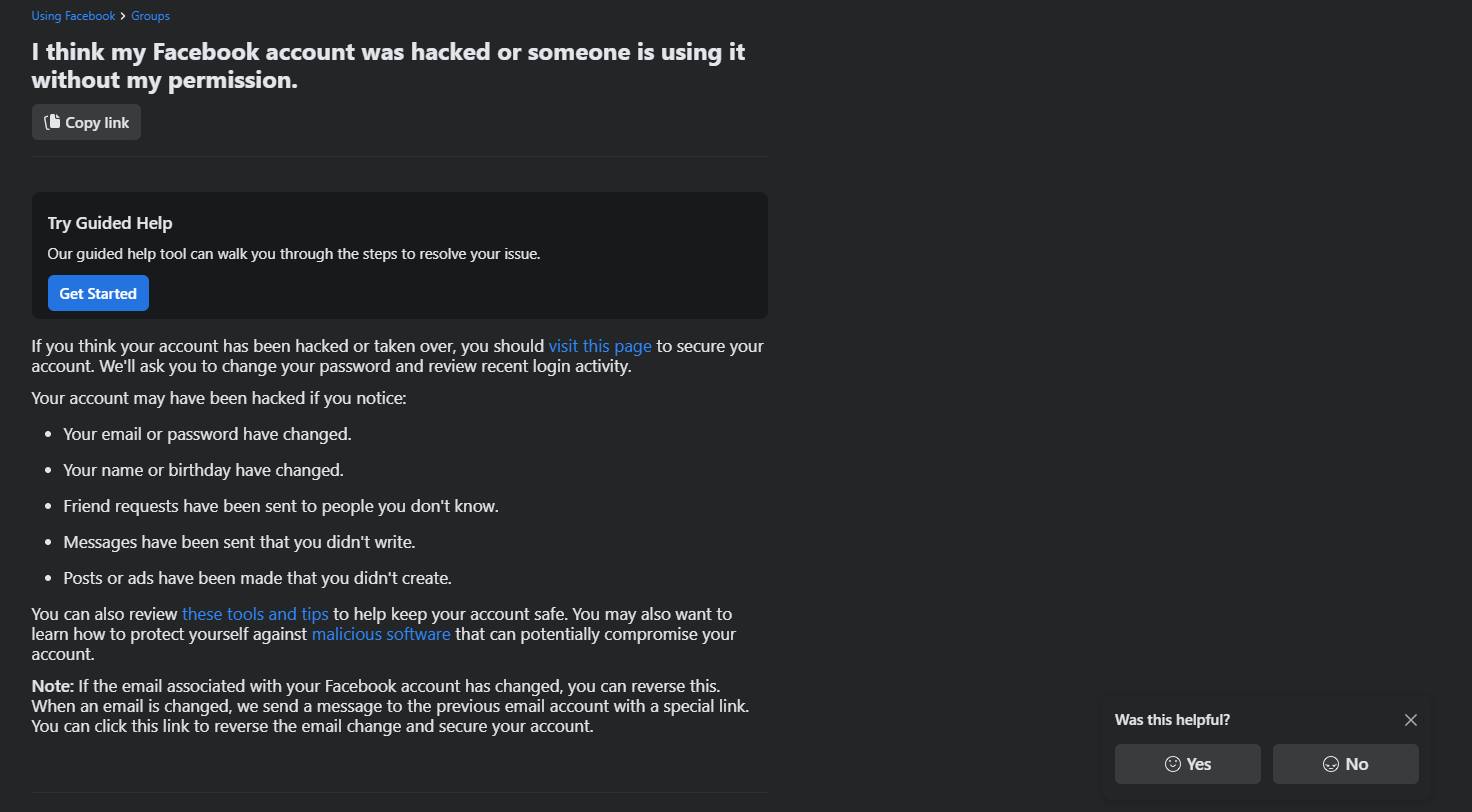
Task: Click the 'Was this helpful?' label
Action: [1172, 720]
